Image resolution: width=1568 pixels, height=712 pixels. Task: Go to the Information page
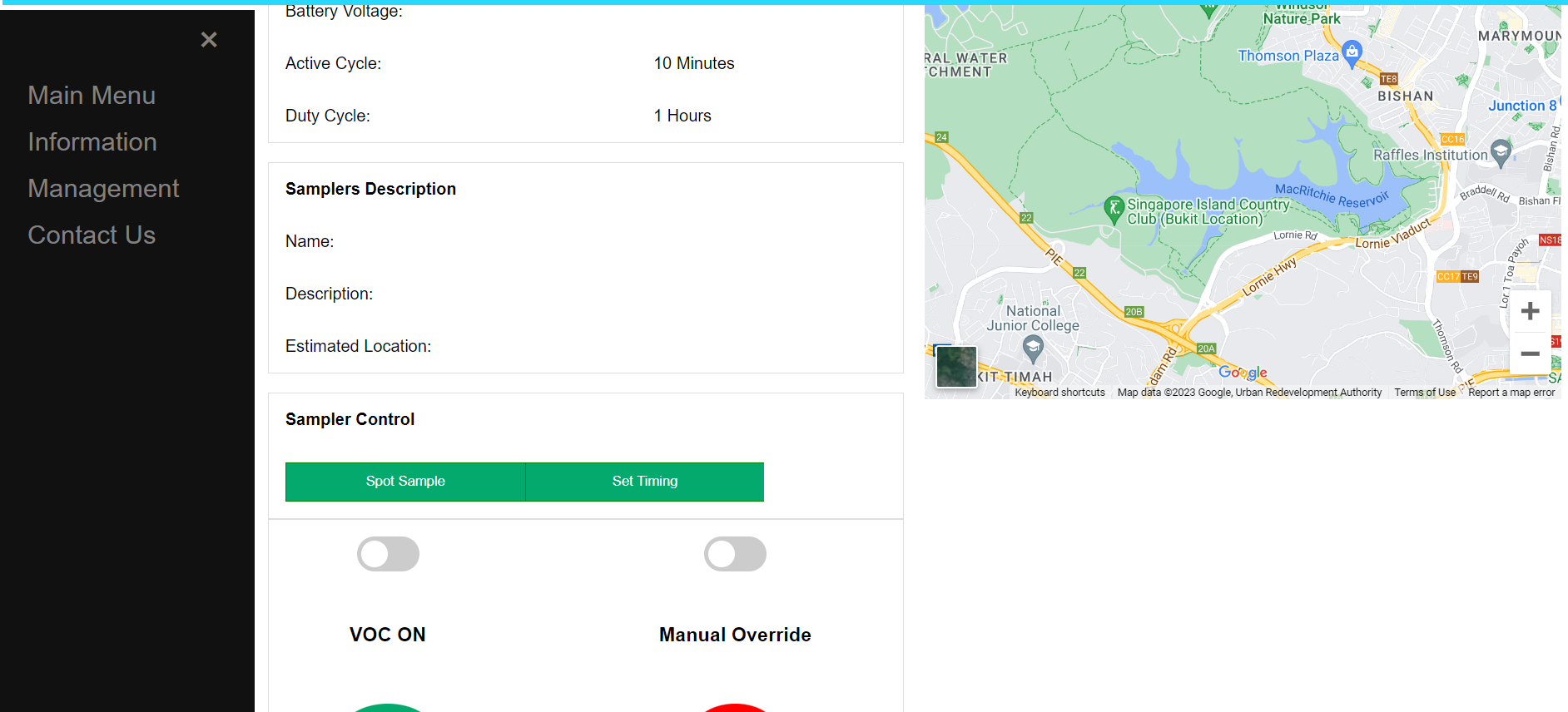click(92, 142)
